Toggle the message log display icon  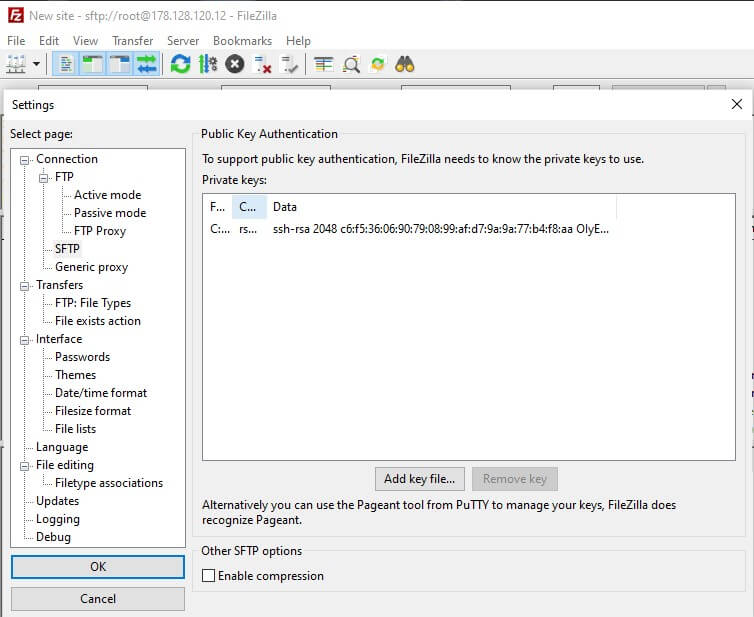pos(66,64)
